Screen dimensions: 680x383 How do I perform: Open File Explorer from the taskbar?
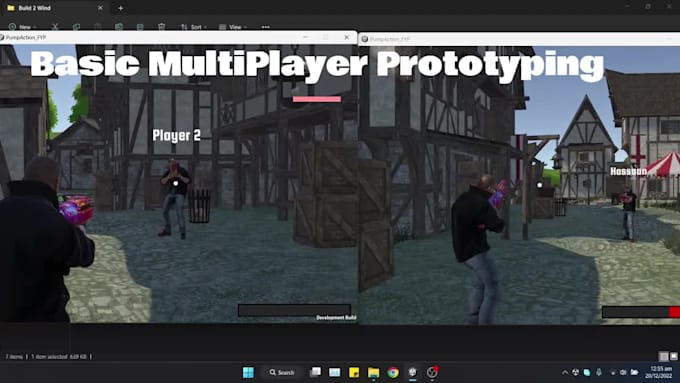point(373,372)
